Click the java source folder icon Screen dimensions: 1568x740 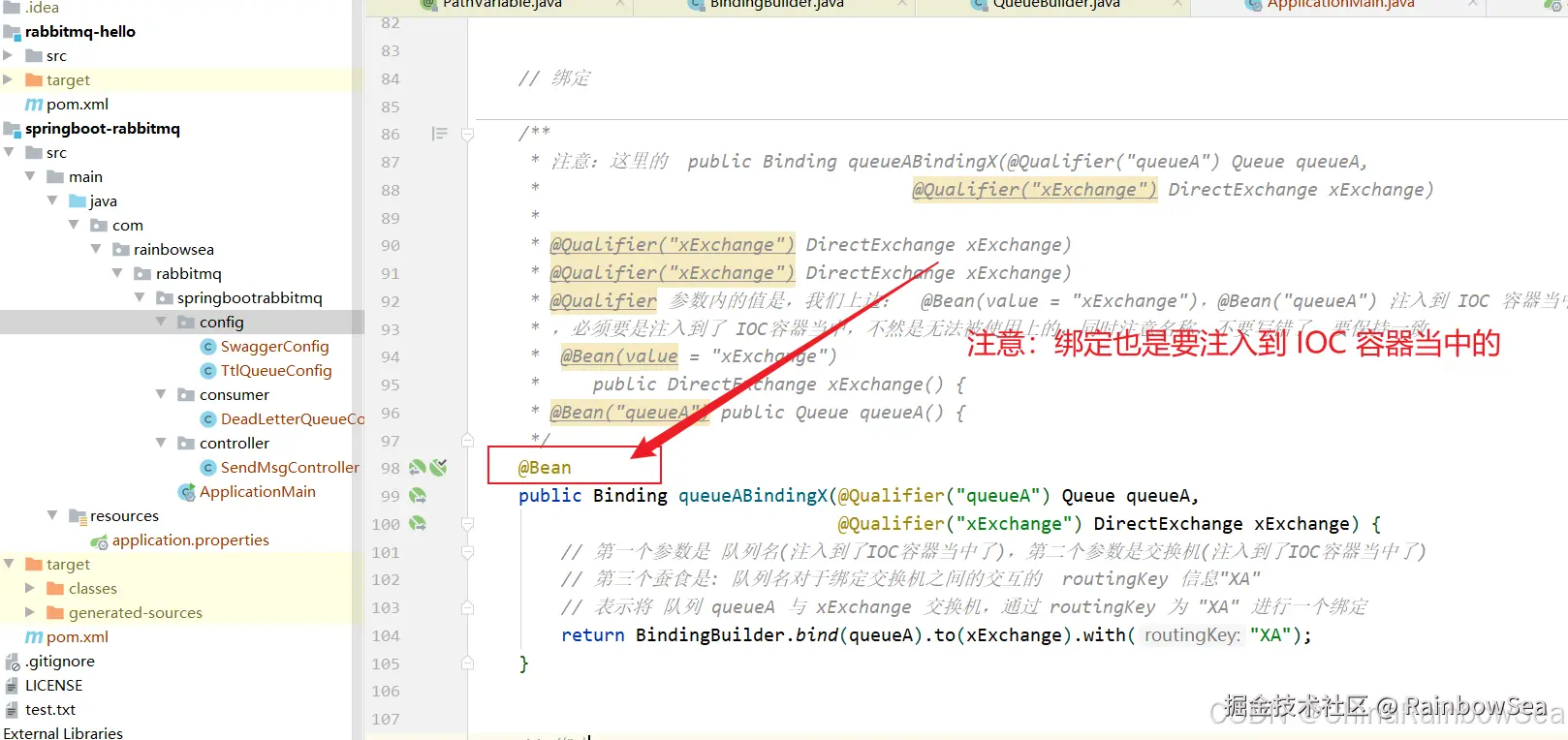[x=78, y=201]
